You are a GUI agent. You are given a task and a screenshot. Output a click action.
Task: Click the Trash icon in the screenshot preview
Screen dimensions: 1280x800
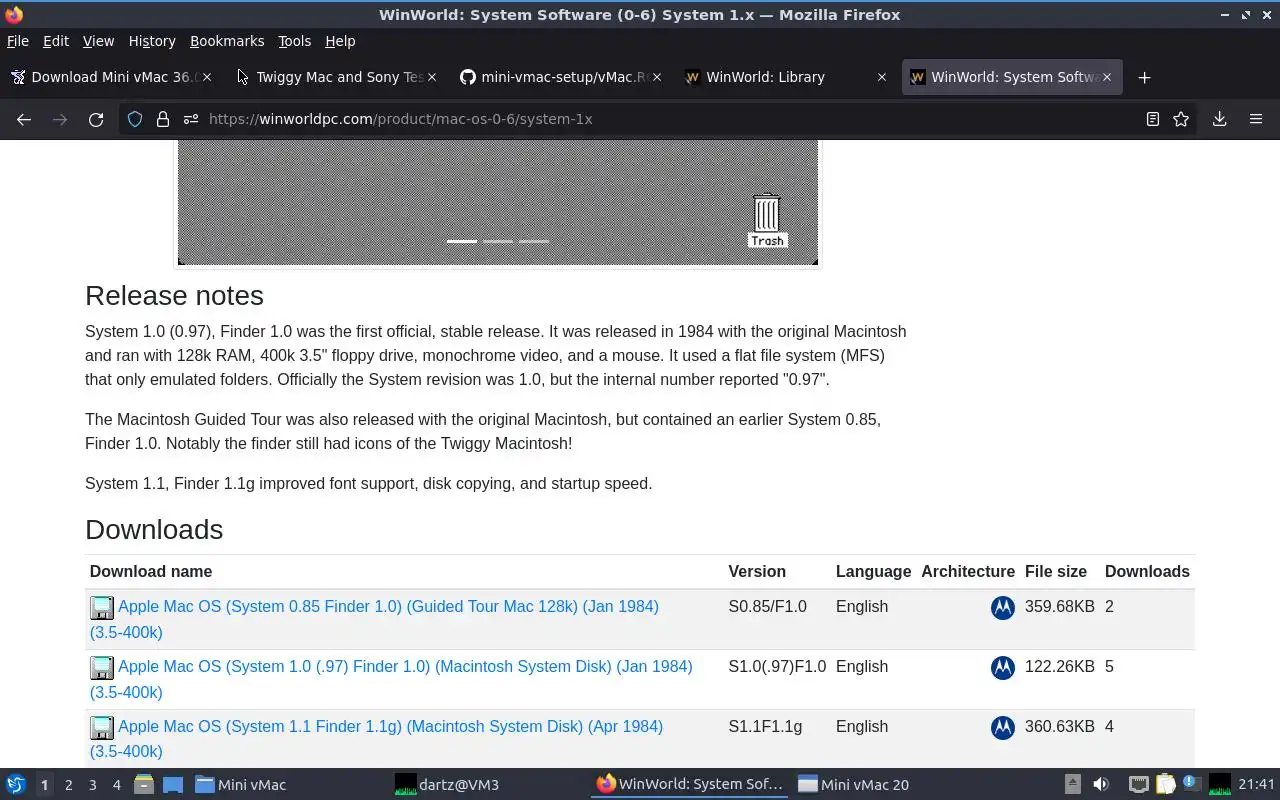(767, 220)
